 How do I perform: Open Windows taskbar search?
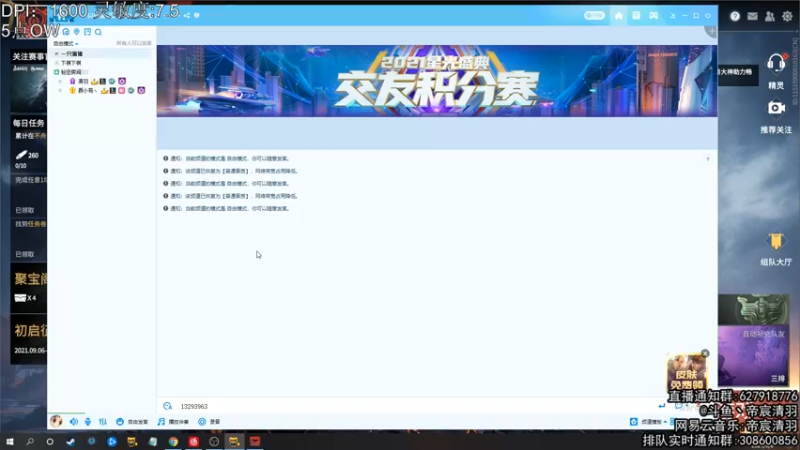[x=30, y=441]
